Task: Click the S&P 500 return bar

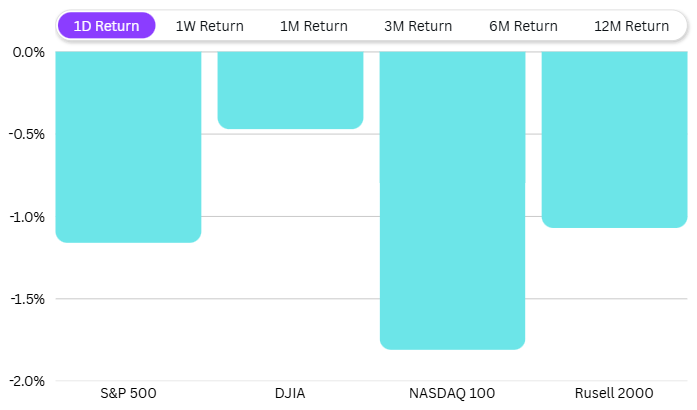Action: pos(129,146)
